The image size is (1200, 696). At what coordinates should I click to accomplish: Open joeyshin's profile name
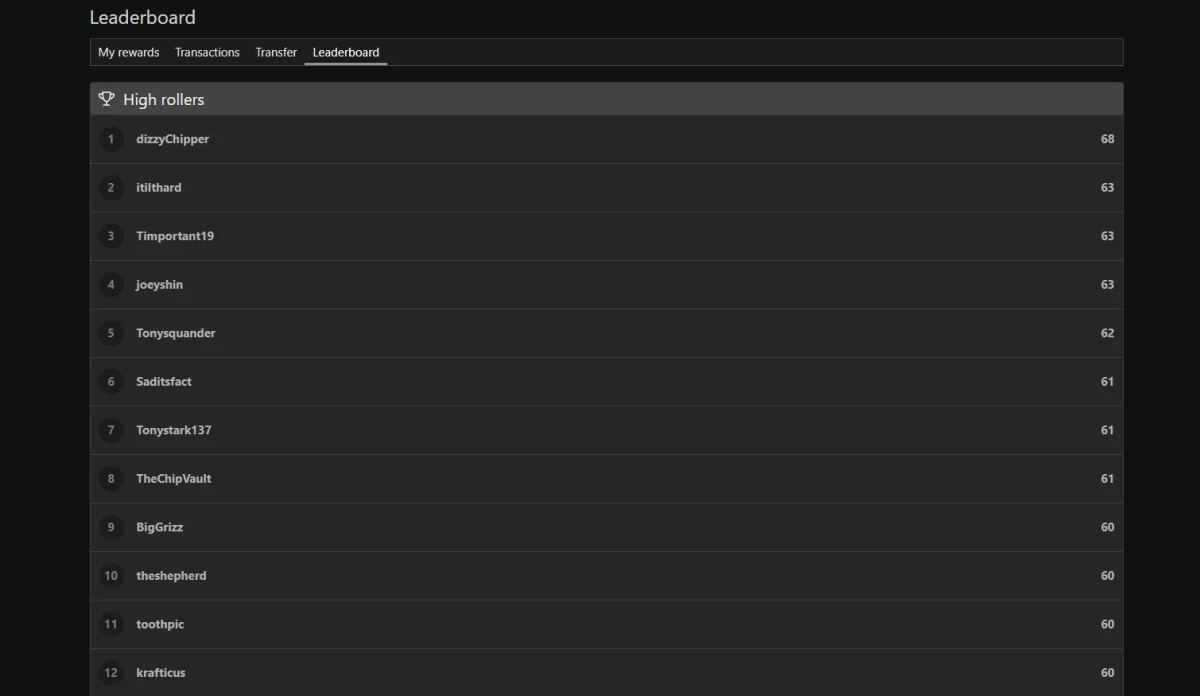point(159,285)
